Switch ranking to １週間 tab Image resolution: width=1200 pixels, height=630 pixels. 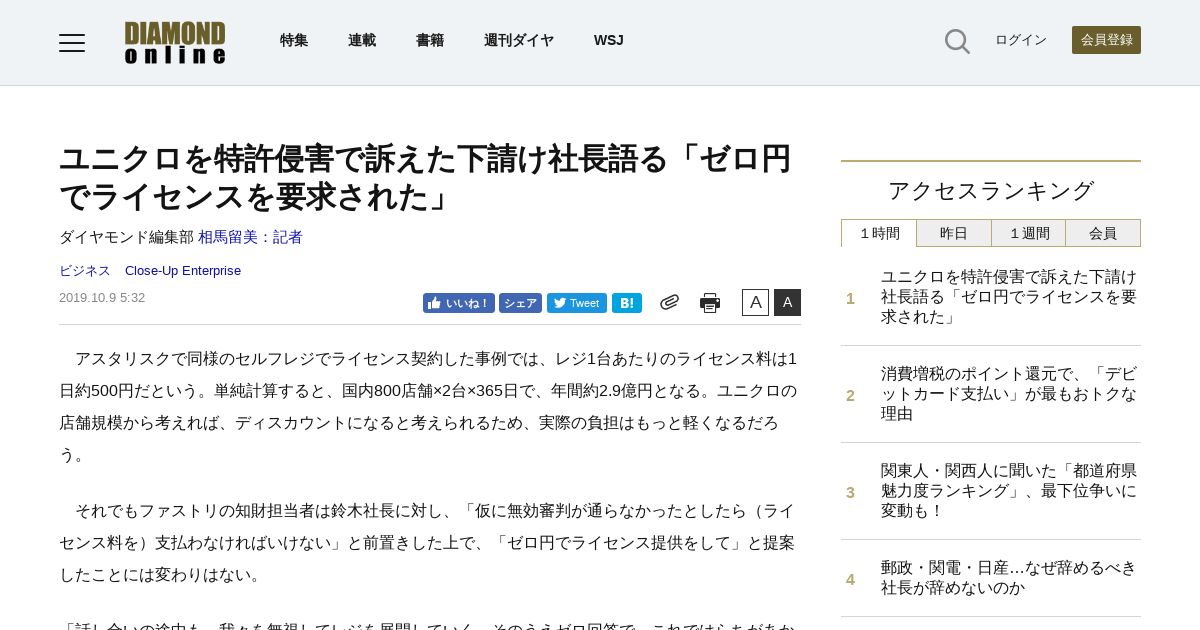click(x=1029, y=233)
